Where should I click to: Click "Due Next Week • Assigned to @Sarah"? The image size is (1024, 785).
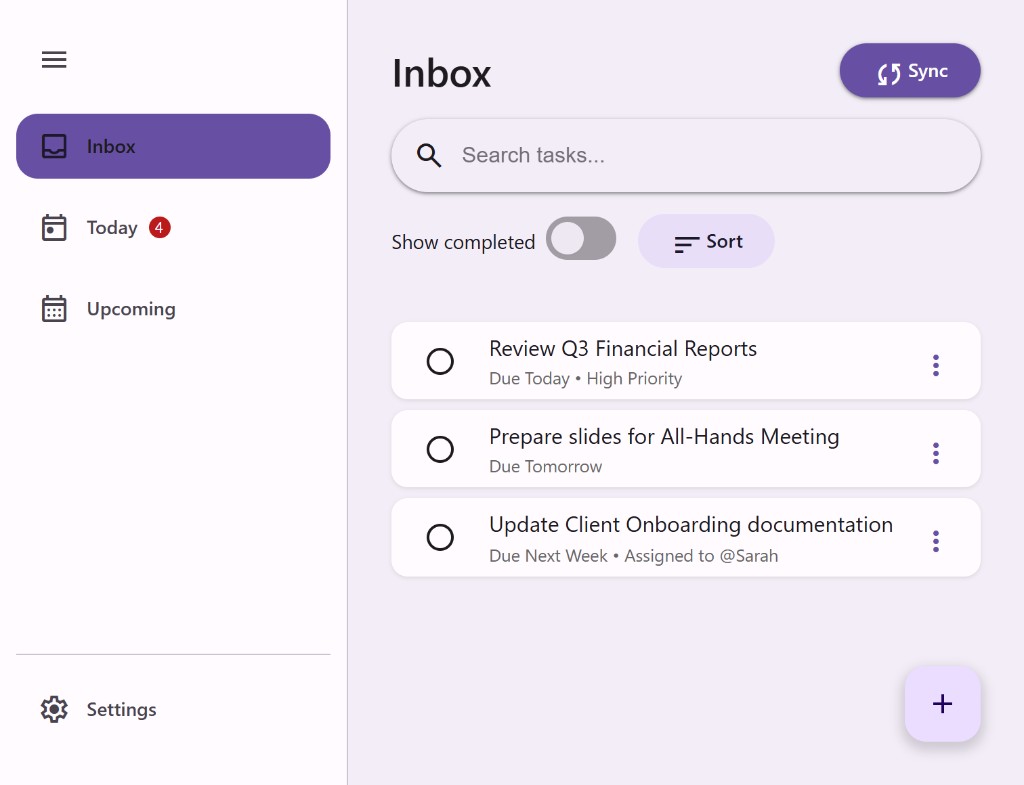[x=633, y=556]
